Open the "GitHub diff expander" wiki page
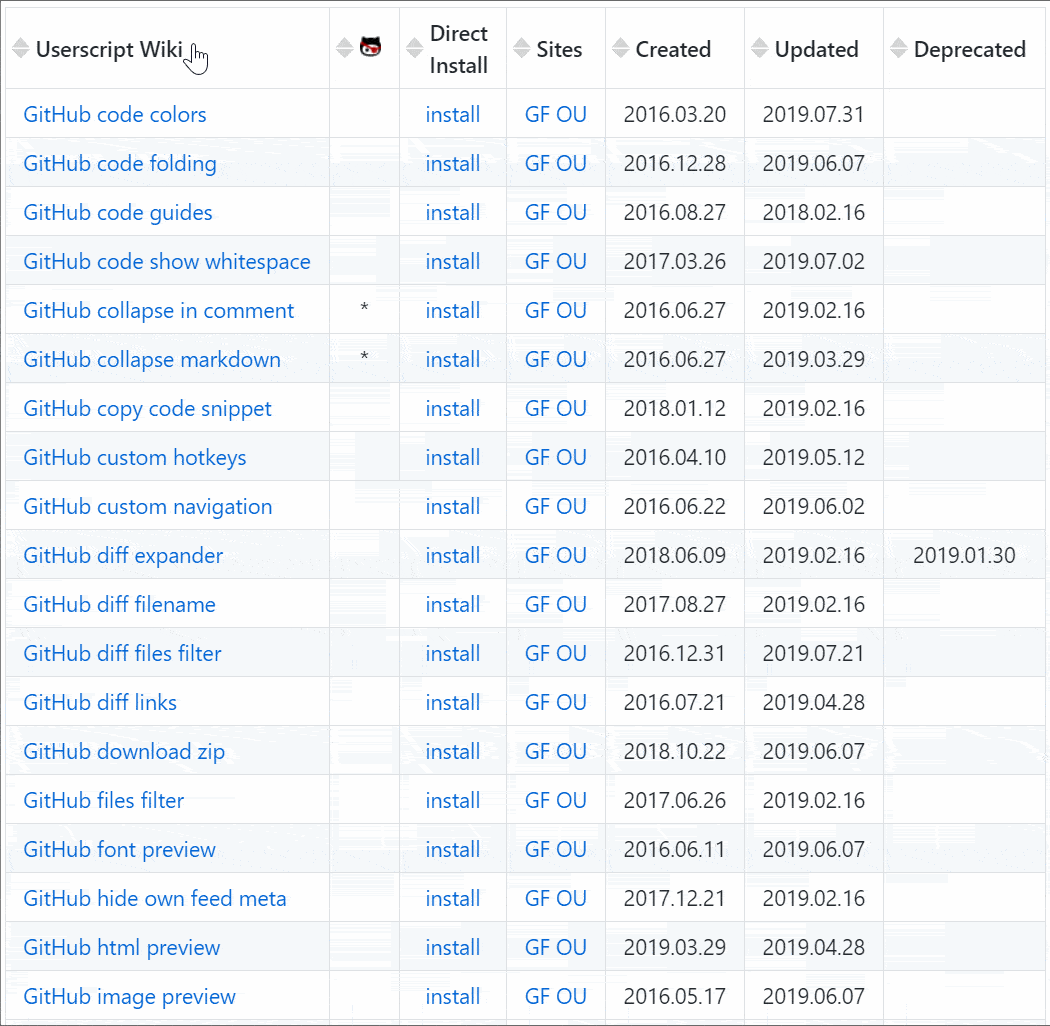 [x=122, y=555]
